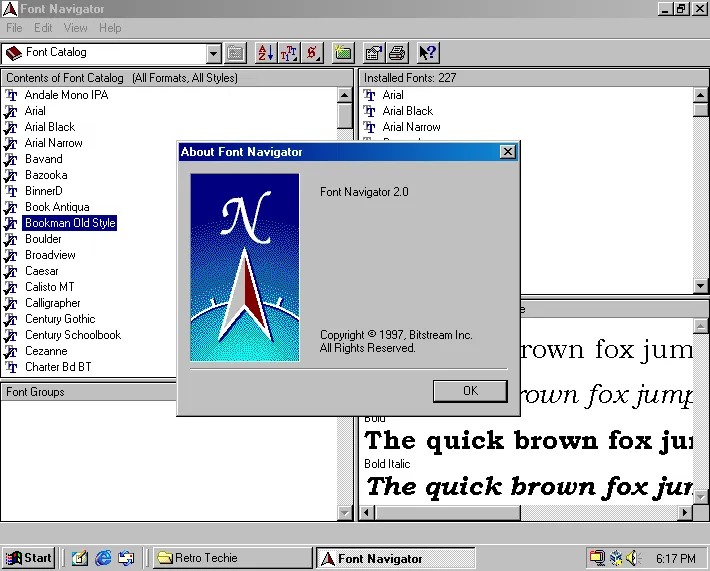This screenshot has height=571, width=710.
Task: Click the Sort fonts A-Z toolbar icon
Action: tap(266, 53)
